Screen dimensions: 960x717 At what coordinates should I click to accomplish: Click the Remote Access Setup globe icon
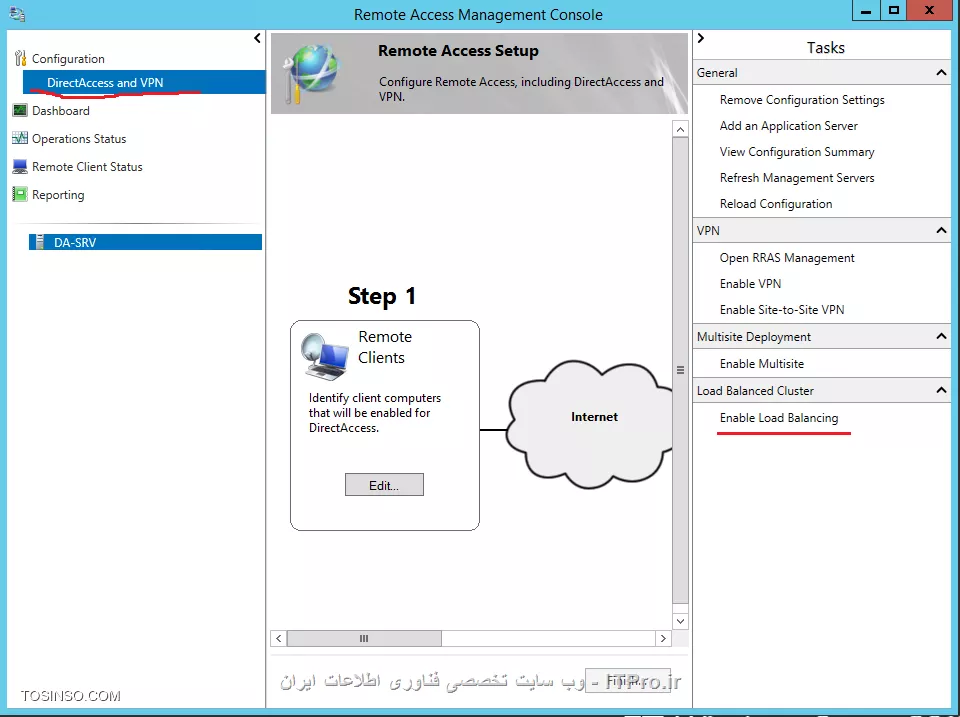tap(311, 73)
